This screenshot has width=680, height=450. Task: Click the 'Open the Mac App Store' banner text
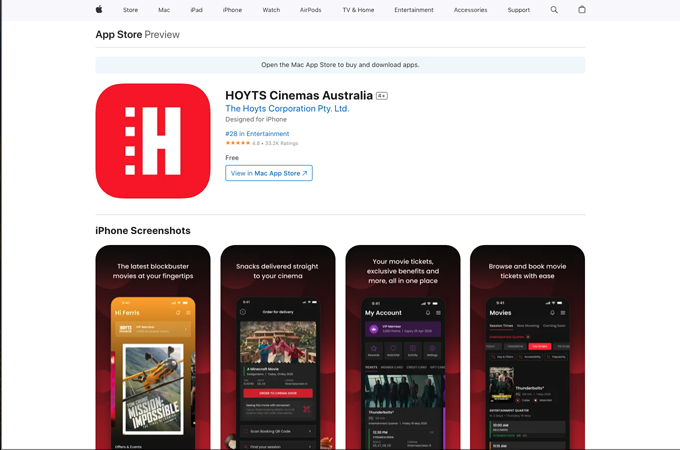(340, 65)
